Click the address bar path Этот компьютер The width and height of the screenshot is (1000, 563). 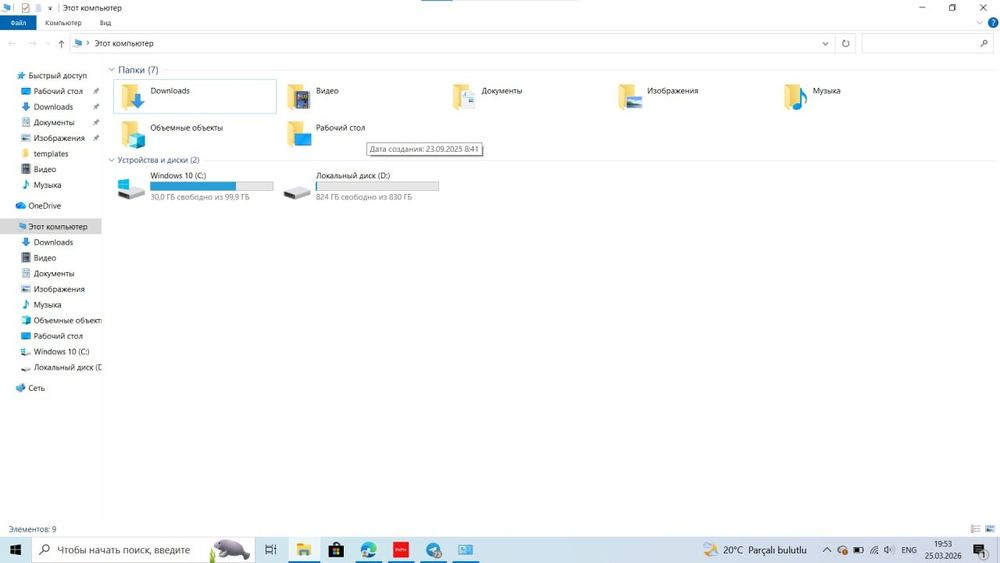(124, 43)
